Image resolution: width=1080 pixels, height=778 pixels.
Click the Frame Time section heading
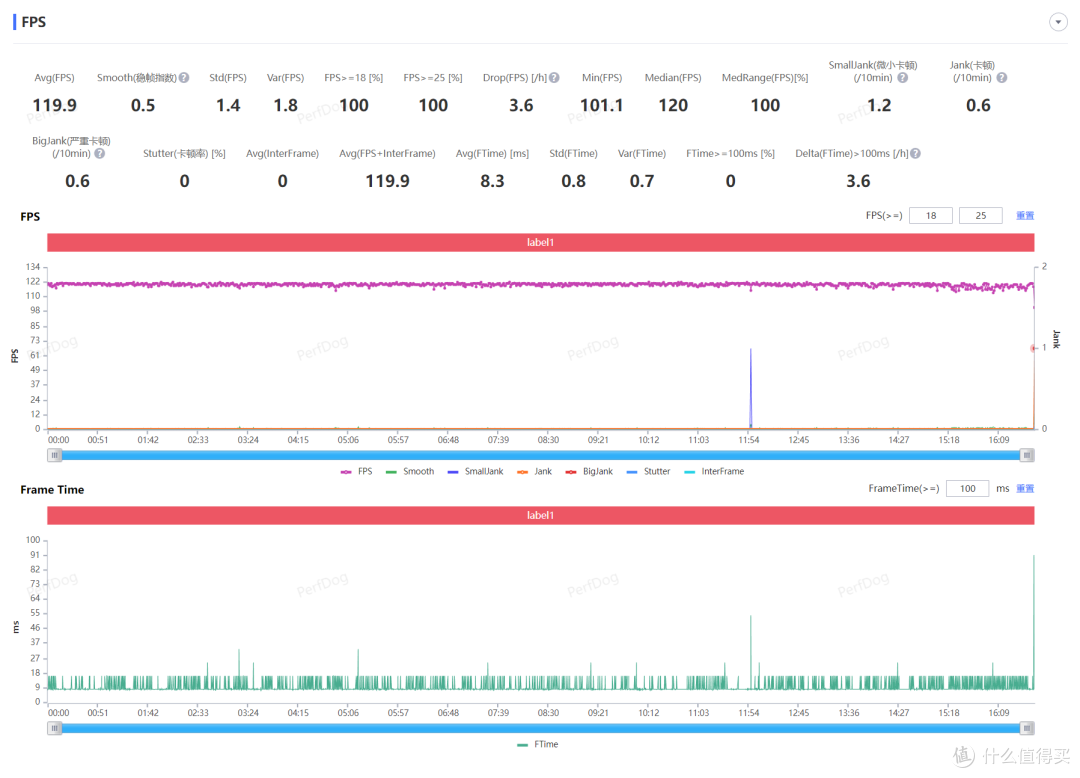(x=52, y=490)
